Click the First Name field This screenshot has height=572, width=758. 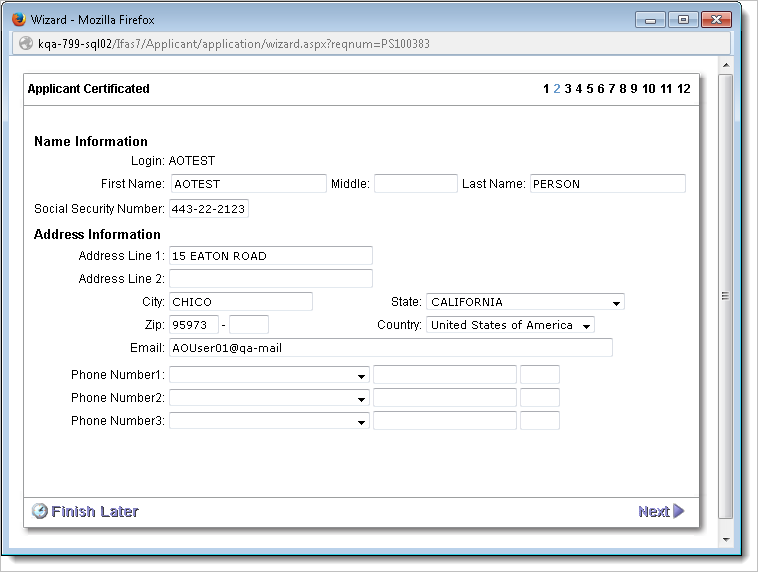coord(248,184)
